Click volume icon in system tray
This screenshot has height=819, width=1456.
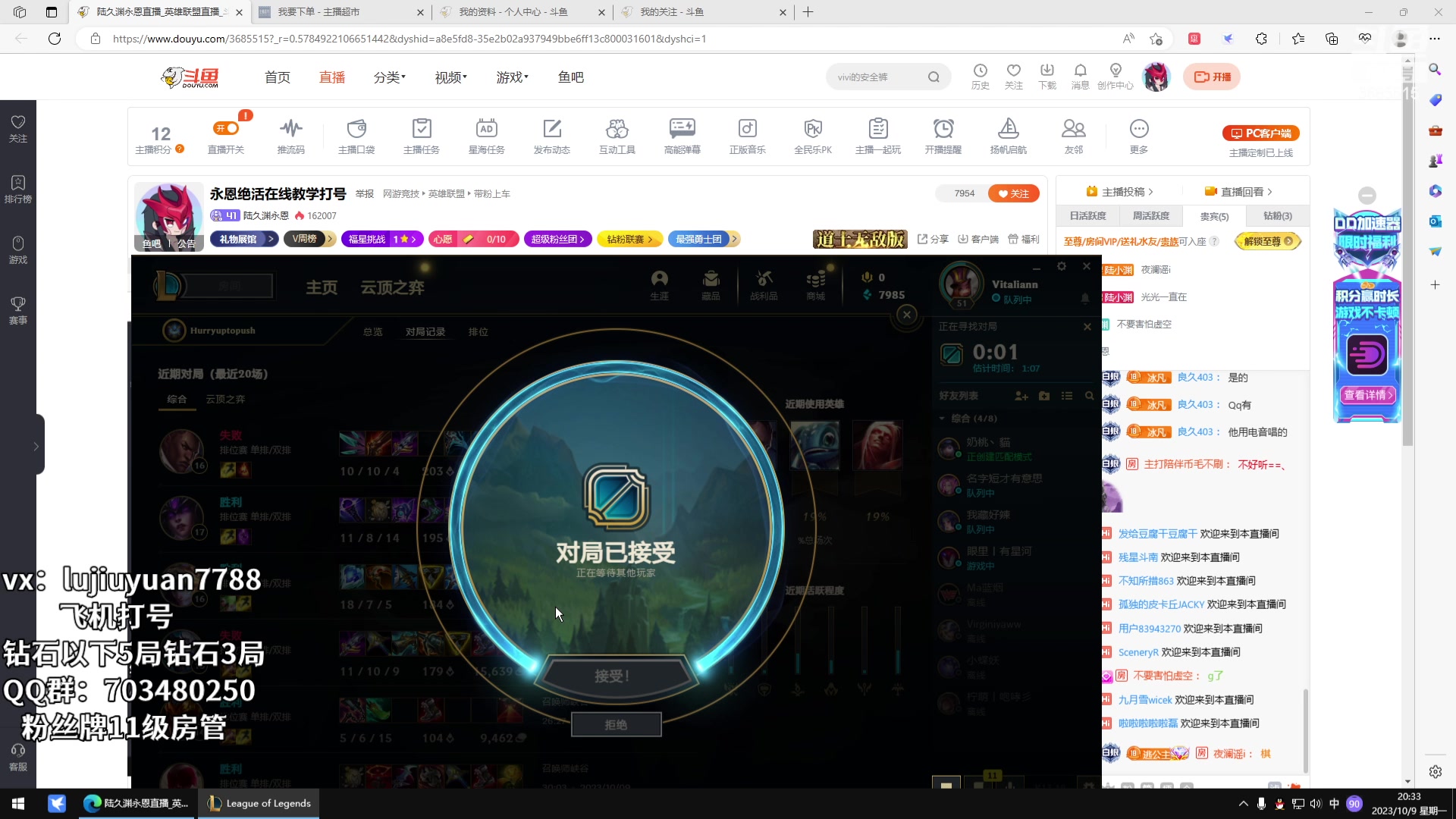[x=1316, y=804]
